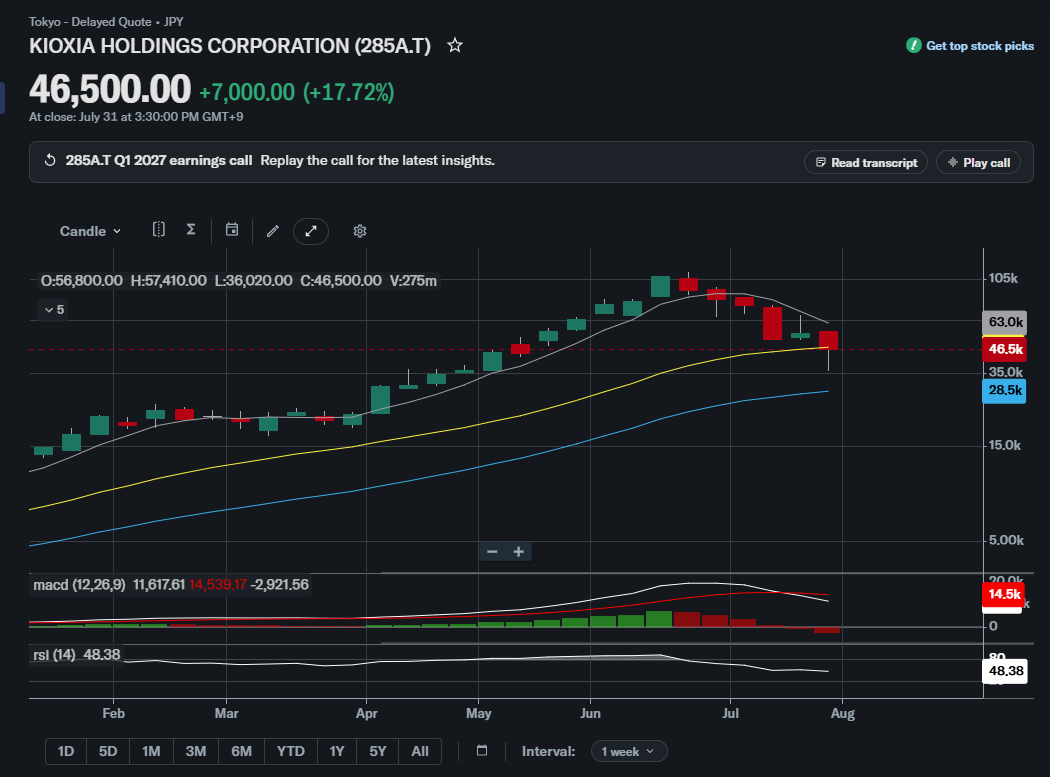
Task: Click the +7,000.00 (+17.72%) change figure
Action: coord(297,92)
